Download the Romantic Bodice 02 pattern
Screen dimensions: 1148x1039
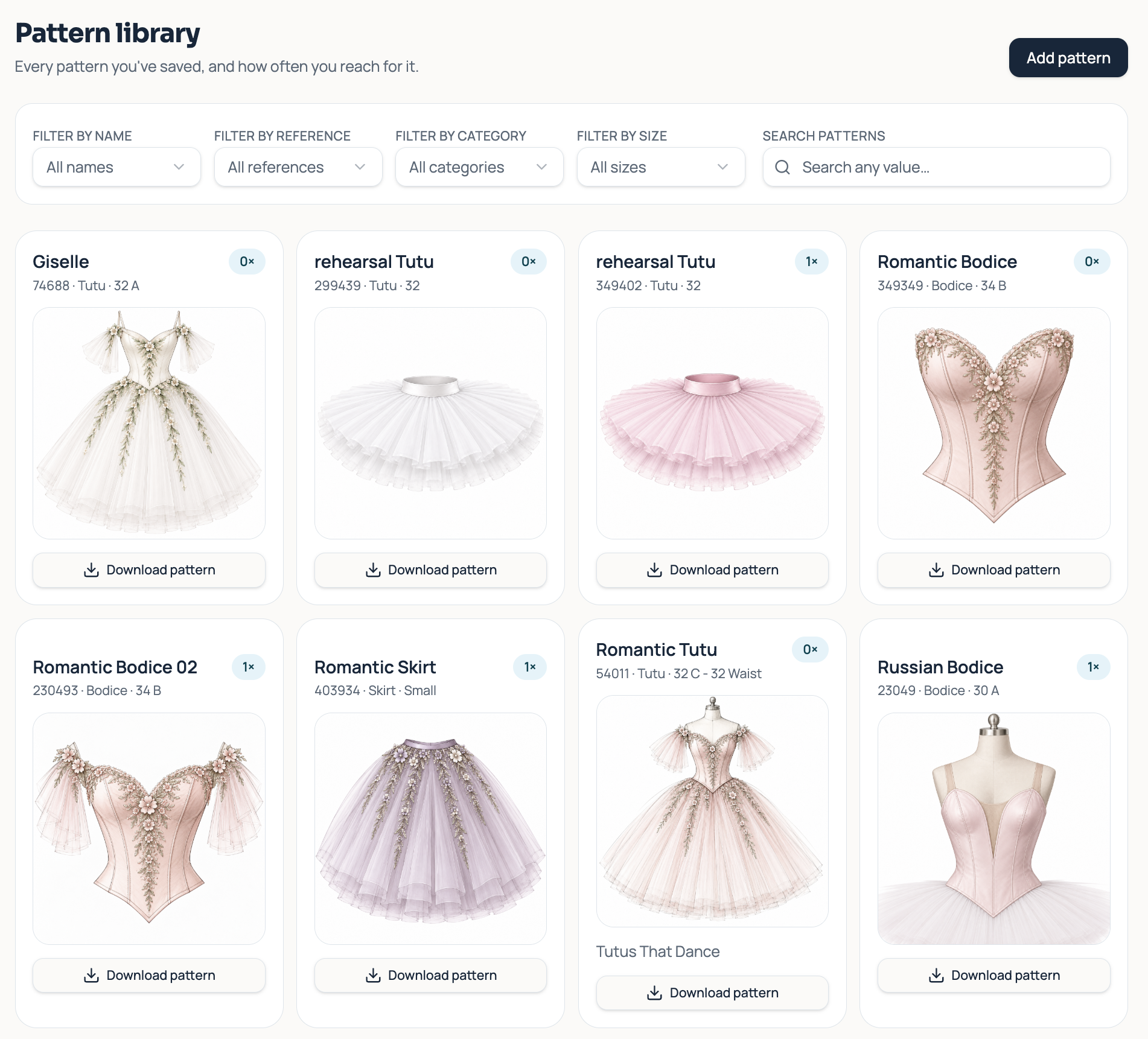[149, 976]
